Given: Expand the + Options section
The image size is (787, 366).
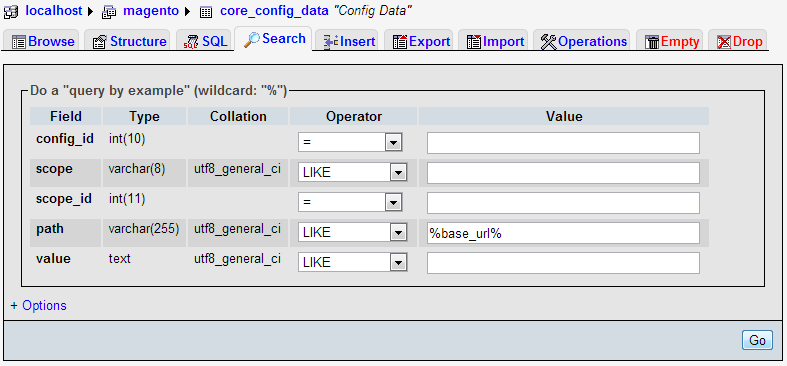Looking at the screenshot, I should (x=39, y=305).
